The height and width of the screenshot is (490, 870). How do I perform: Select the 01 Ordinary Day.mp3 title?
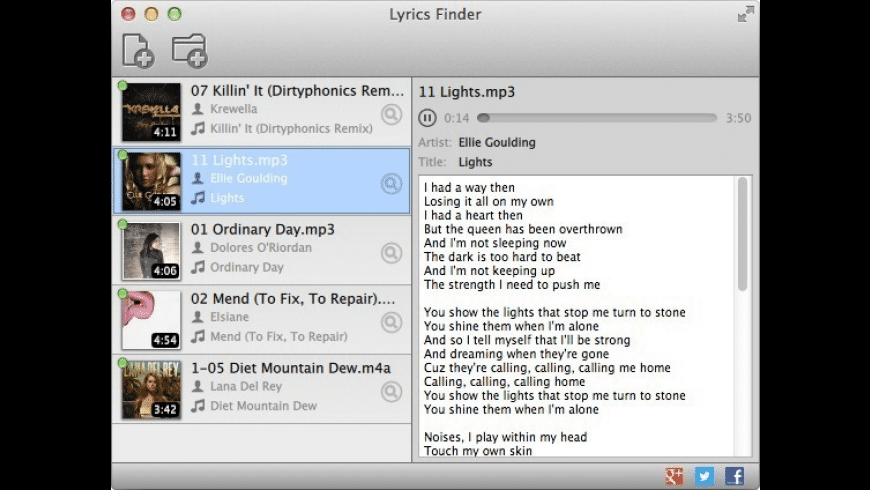coord(262,229)
